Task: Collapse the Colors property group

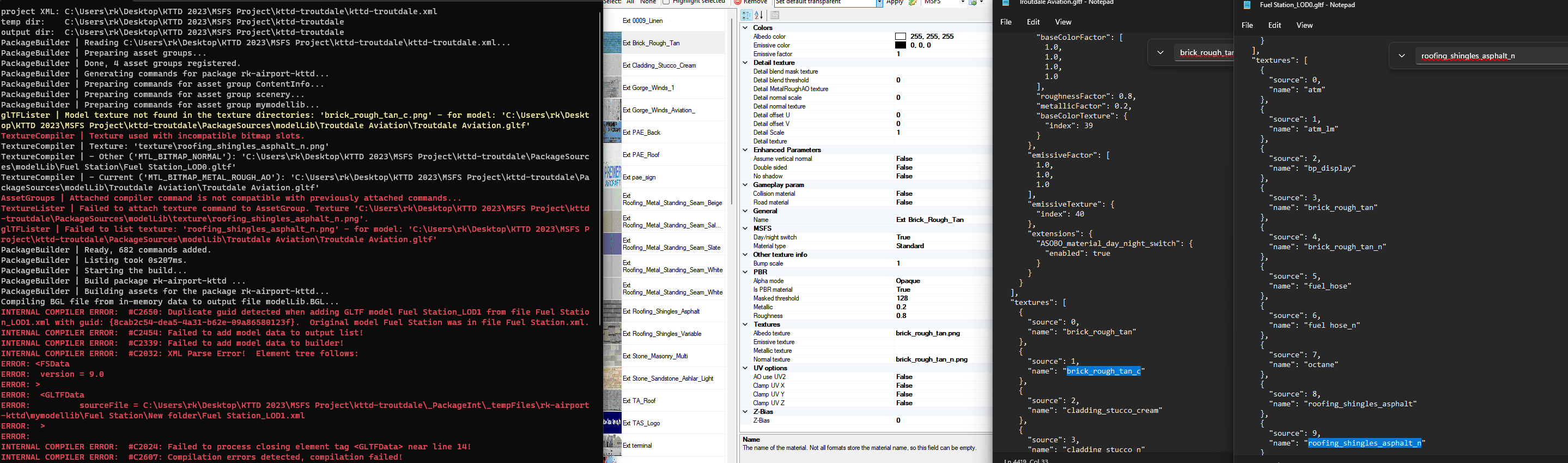Action: point(745,27)
